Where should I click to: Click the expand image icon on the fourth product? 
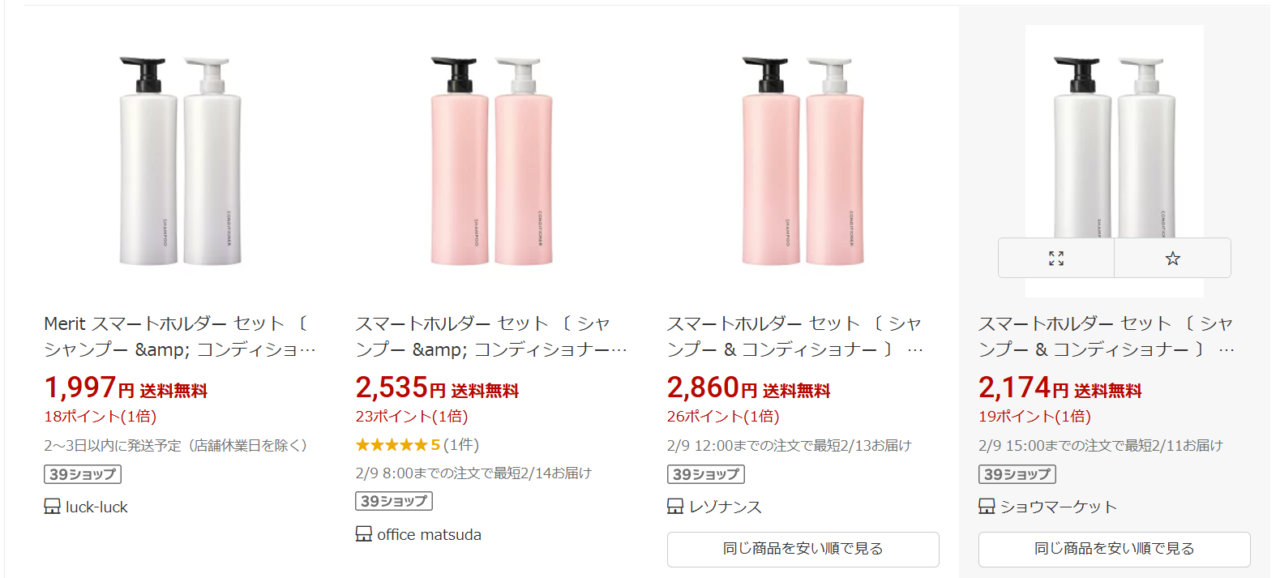pyautogui.click(x=1056, y=258)
